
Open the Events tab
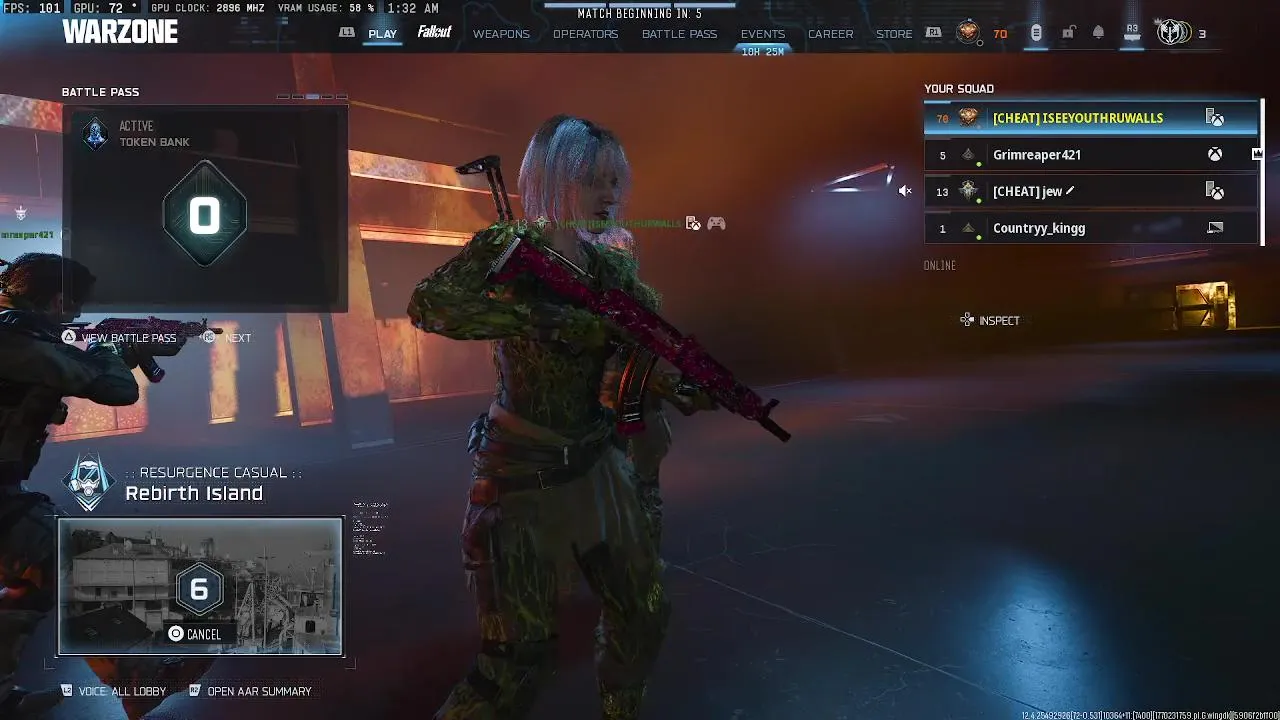[763, 34]
